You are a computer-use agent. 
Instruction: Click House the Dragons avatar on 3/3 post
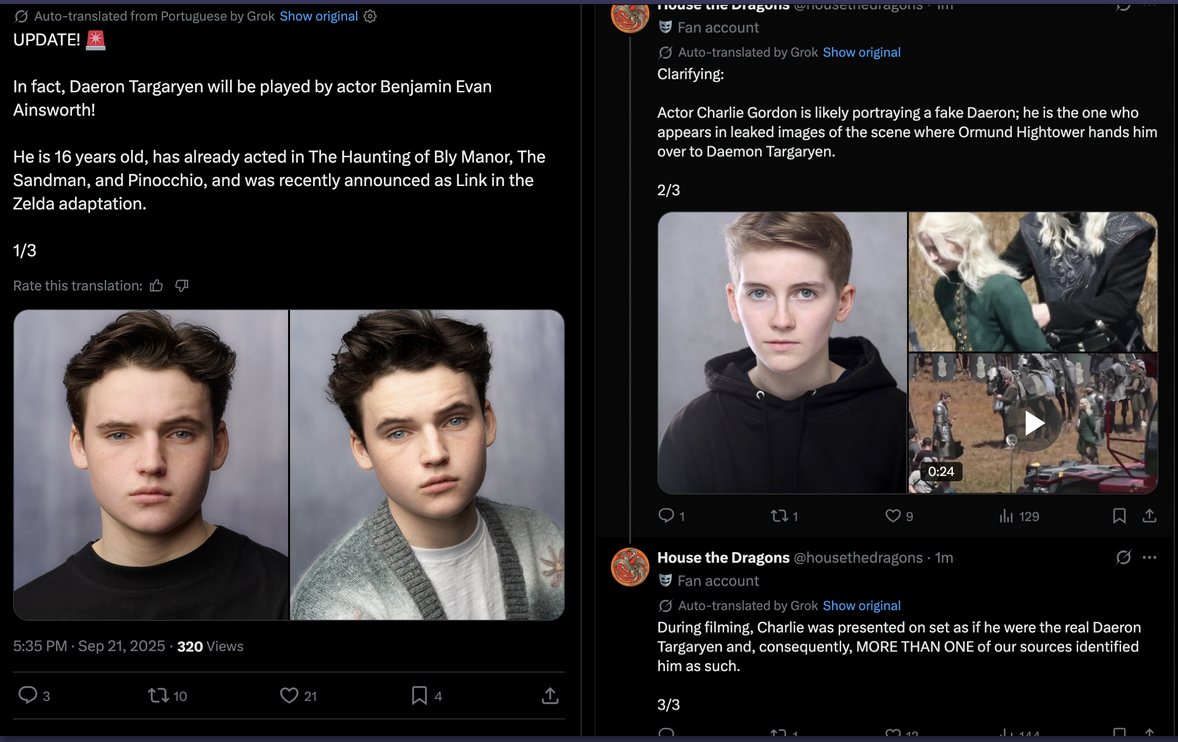point(630,567)
